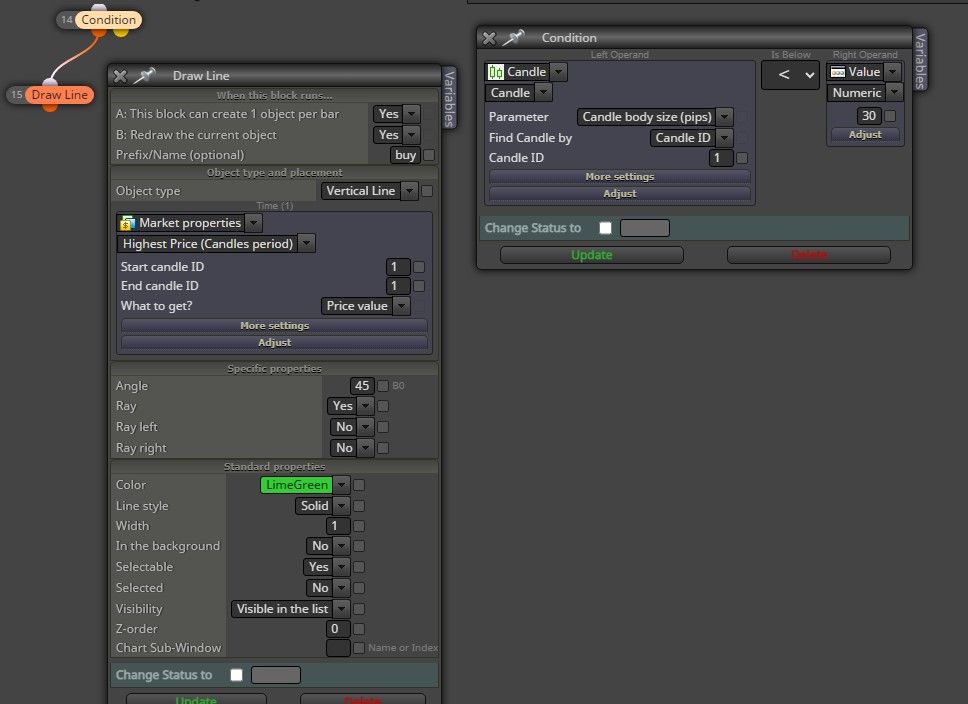Click Adjust under Right Operand
The height and width of the screenshot is (704, 968).
point(865,134)
